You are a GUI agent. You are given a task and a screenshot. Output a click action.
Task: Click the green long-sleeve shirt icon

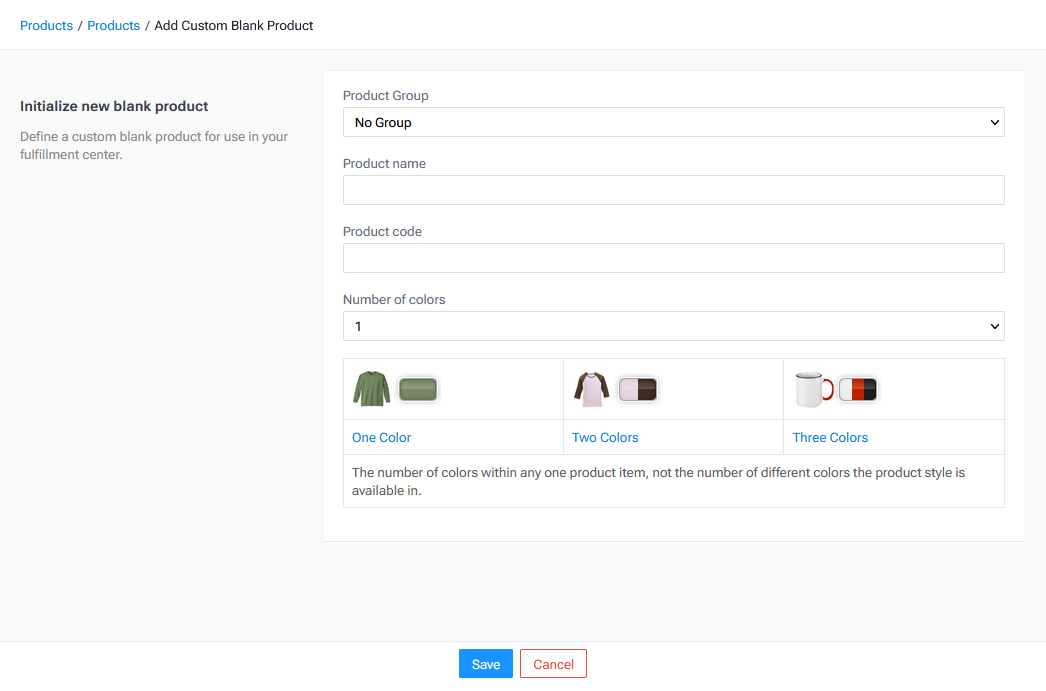[x=371, y=388]
